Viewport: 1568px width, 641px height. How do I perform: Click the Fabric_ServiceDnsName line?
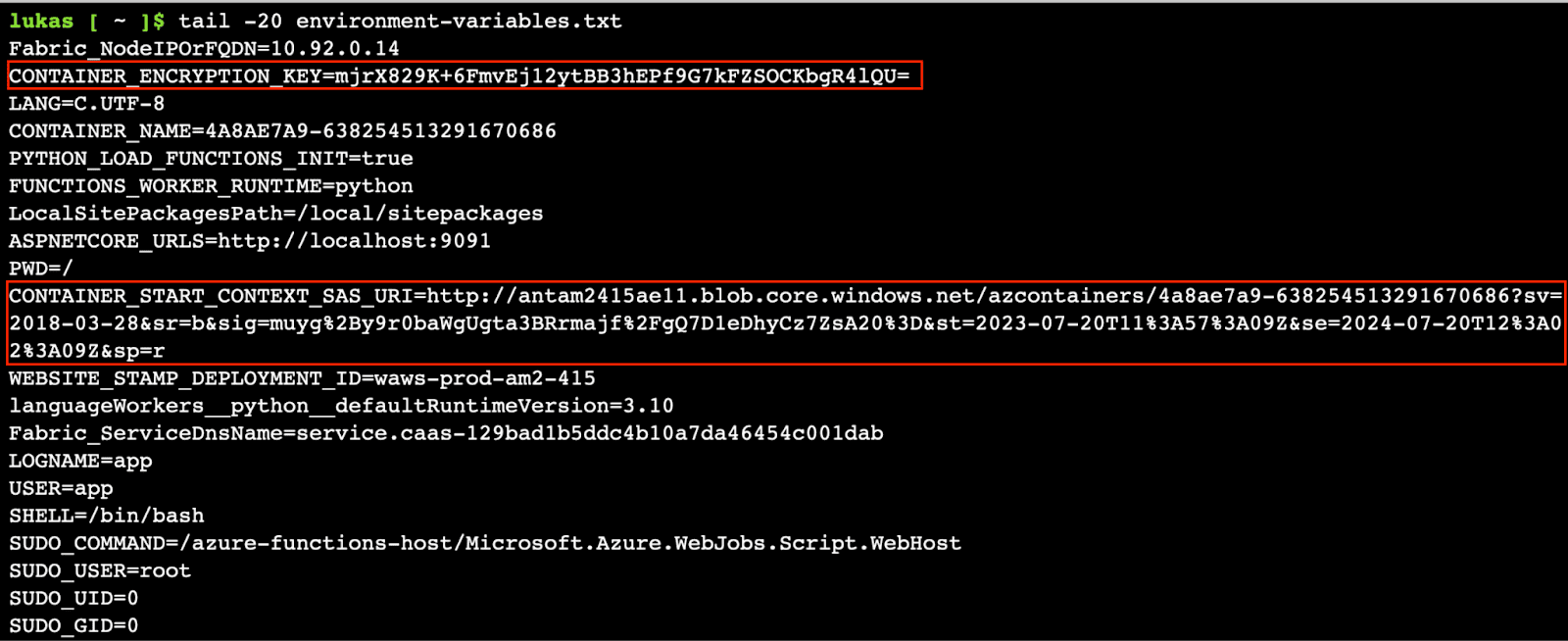coord(446,432)
